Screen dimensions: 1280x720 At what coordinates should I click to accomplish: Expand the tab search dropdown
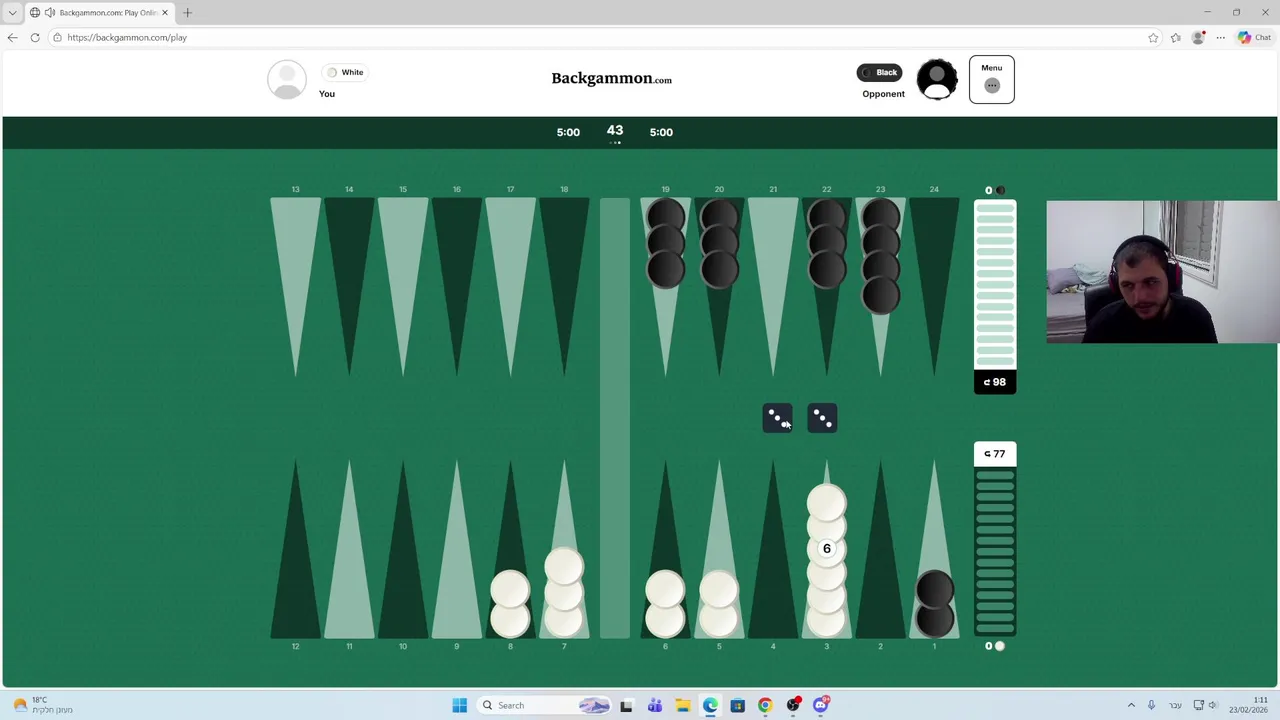[12, 13]
